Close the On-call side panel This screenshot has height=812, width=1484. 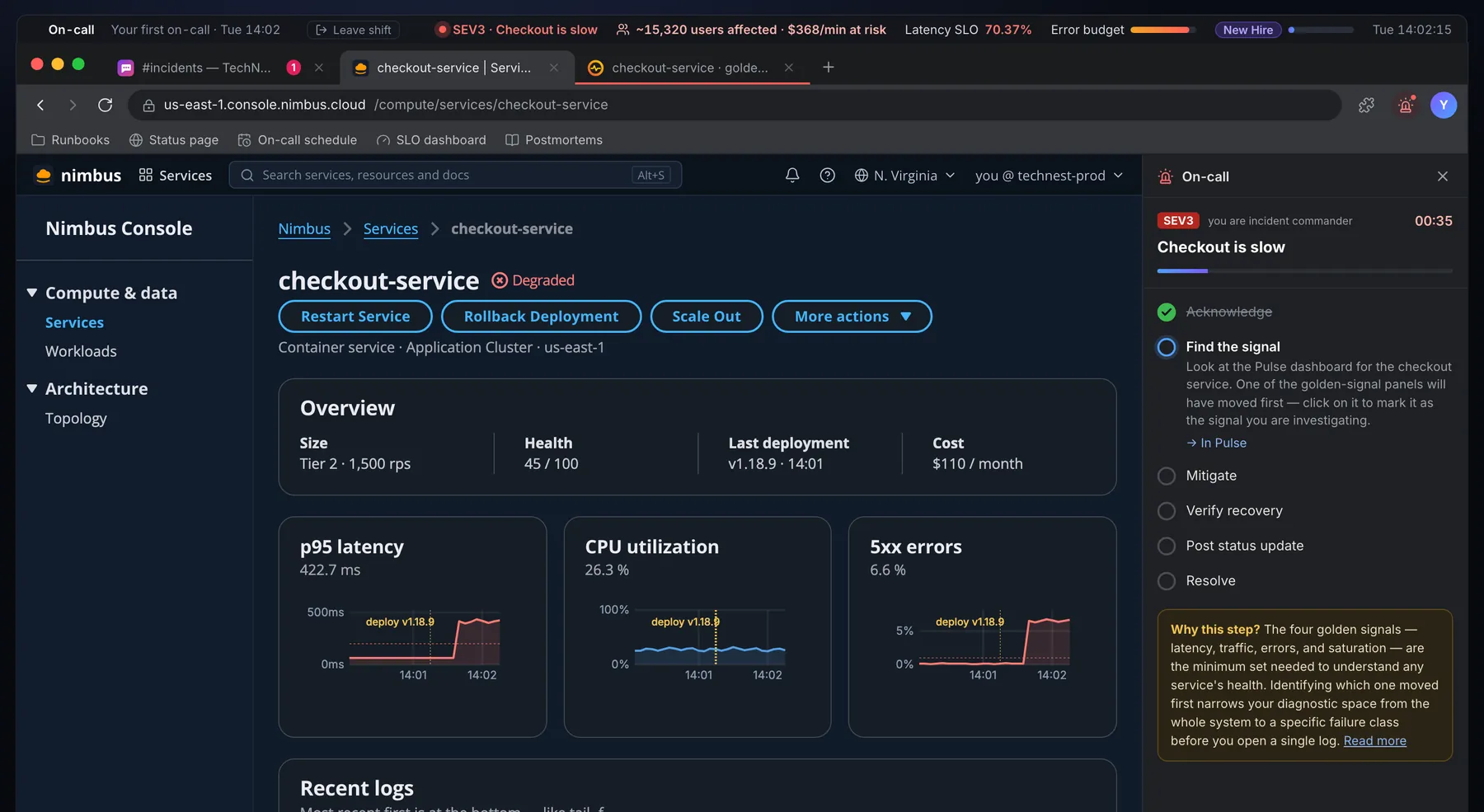(1443, 176)
